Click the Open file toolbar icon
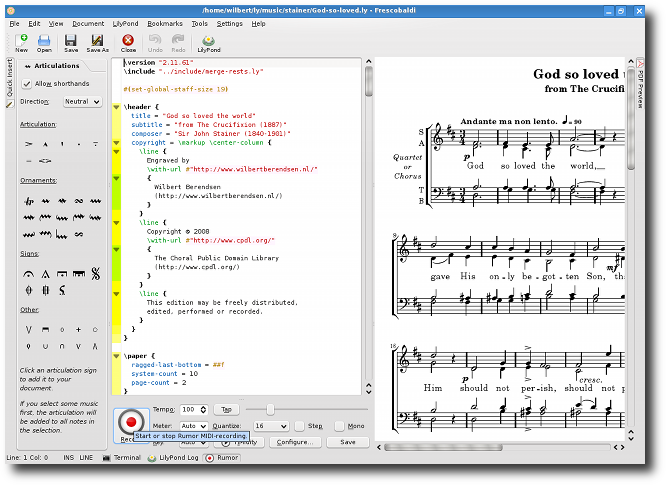This screenshot has width=666, height=485. [44, 43]
